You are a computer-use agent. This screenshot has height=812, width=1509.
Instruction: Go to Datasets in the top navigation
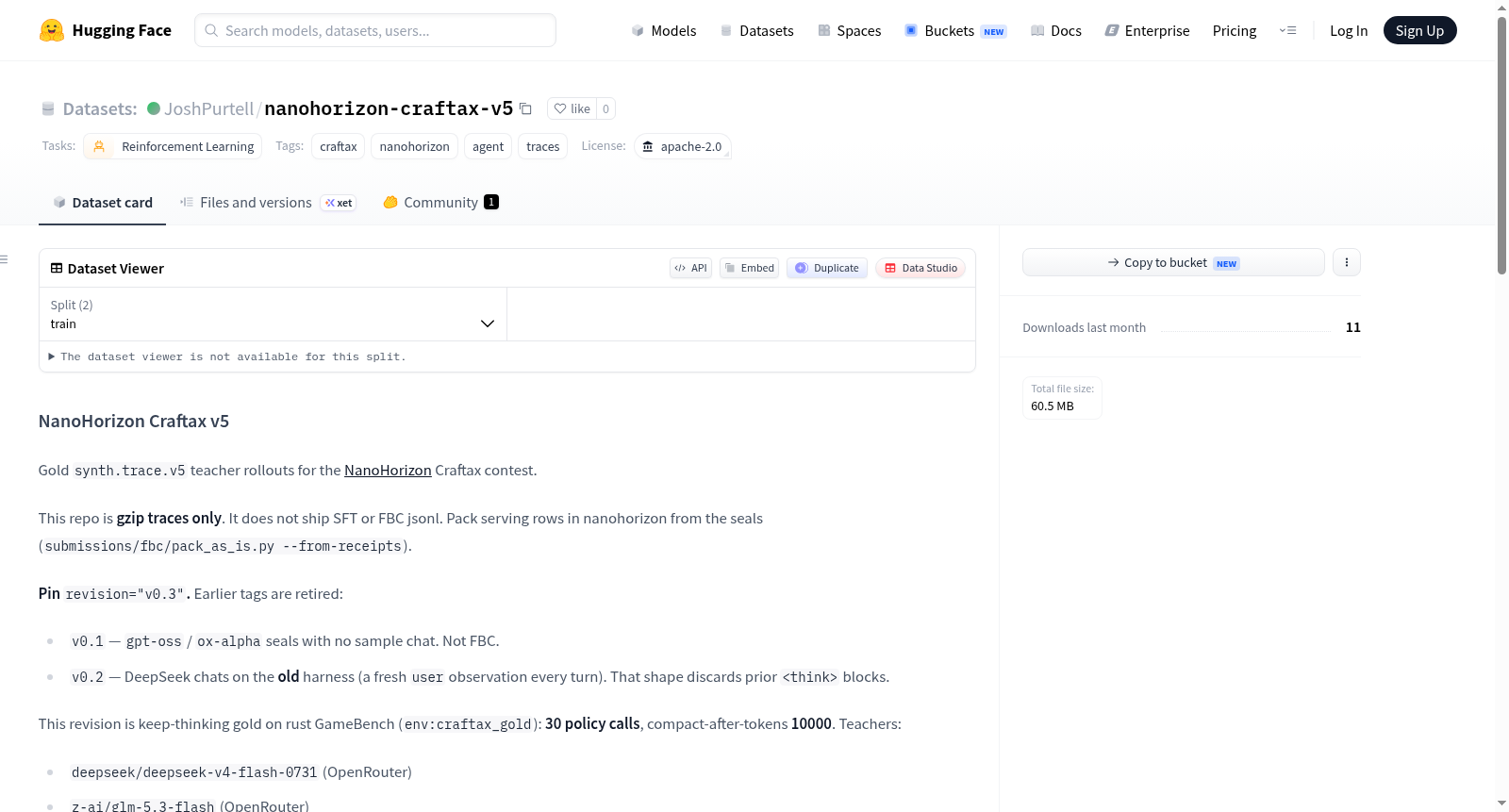[757, 31]
